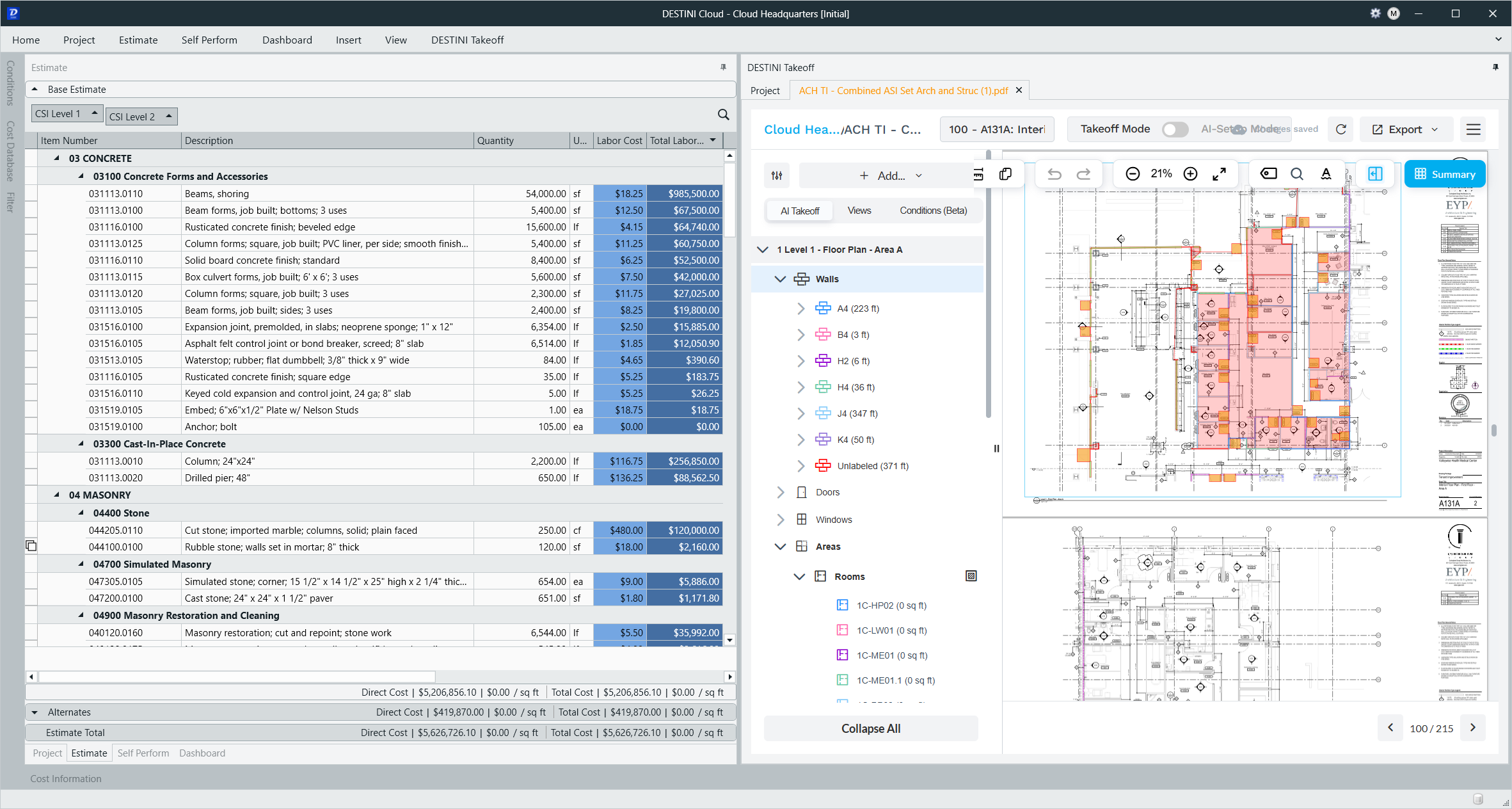
Task: Open the Home menu
Action: click(26, 40)
